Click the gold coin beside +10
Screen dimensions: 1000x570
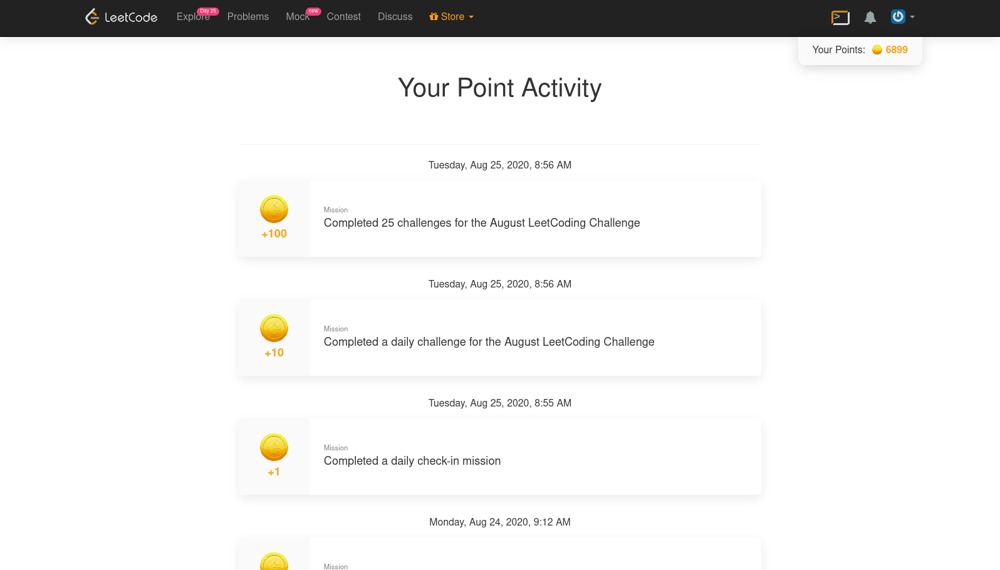[274, 328]
